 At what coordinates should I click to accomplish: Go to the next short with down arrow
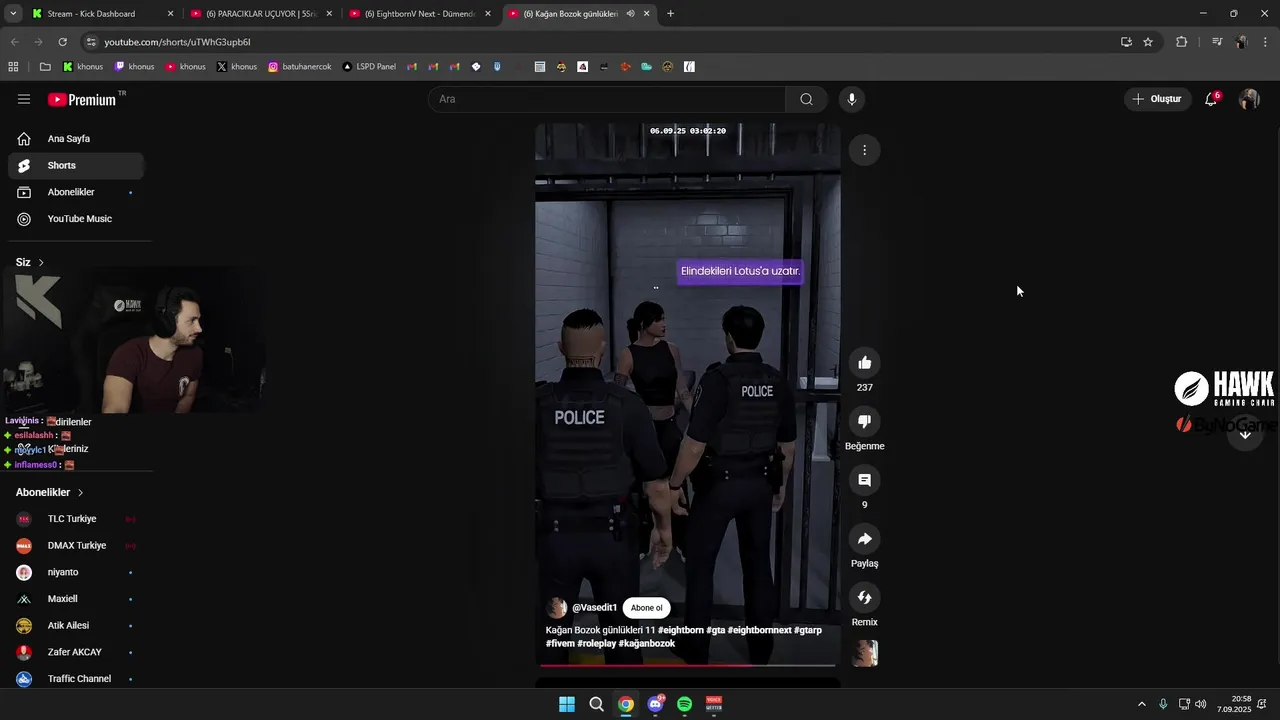pyautogui.click(x=1245, y=434)
